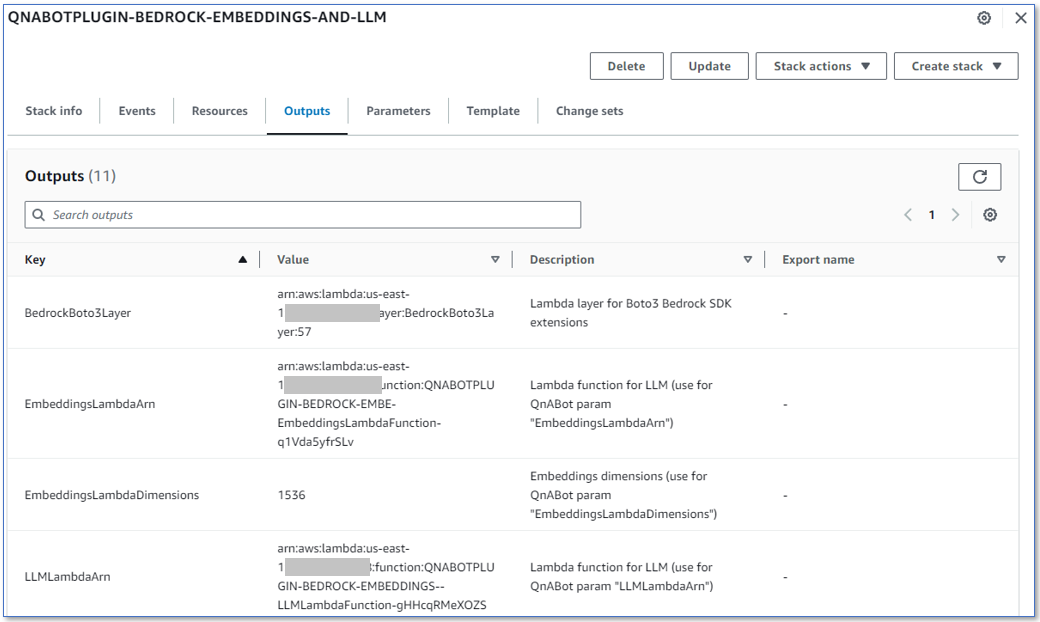Click the search magnifier icon
The height and width of the screenshot is (622, 1040).
38,215
